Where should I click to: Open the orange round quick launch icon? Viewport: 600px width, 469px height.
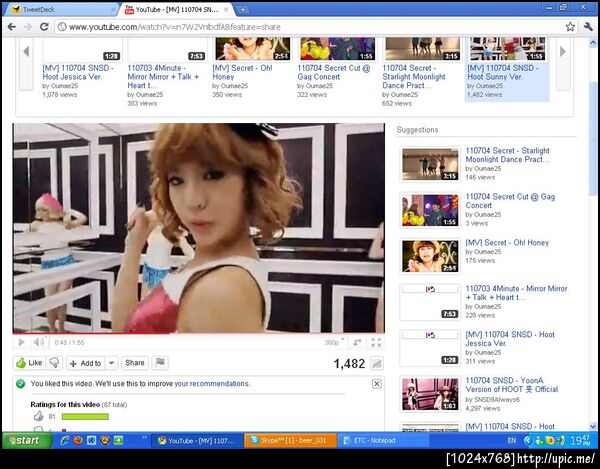105,440
